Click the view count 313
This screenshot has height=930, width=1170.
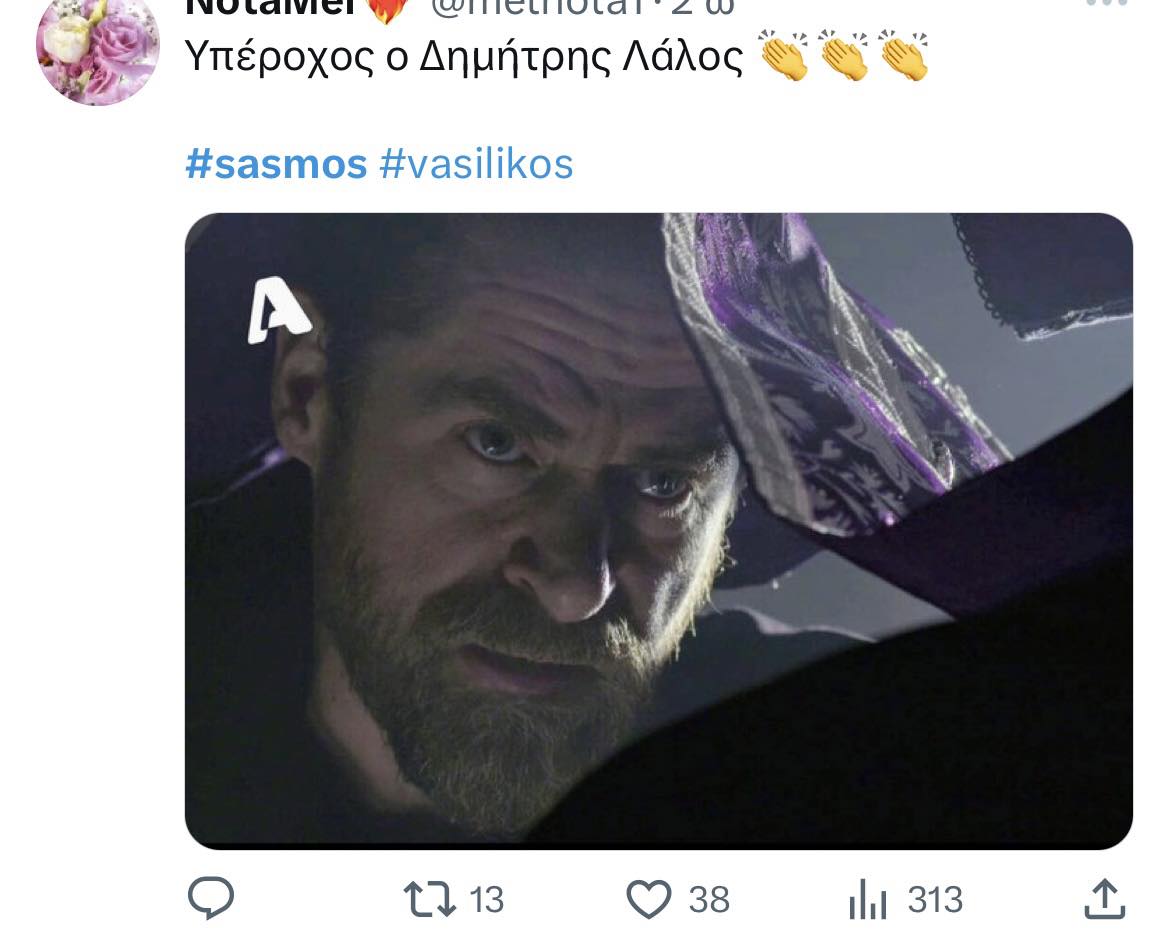coord(935,899)
